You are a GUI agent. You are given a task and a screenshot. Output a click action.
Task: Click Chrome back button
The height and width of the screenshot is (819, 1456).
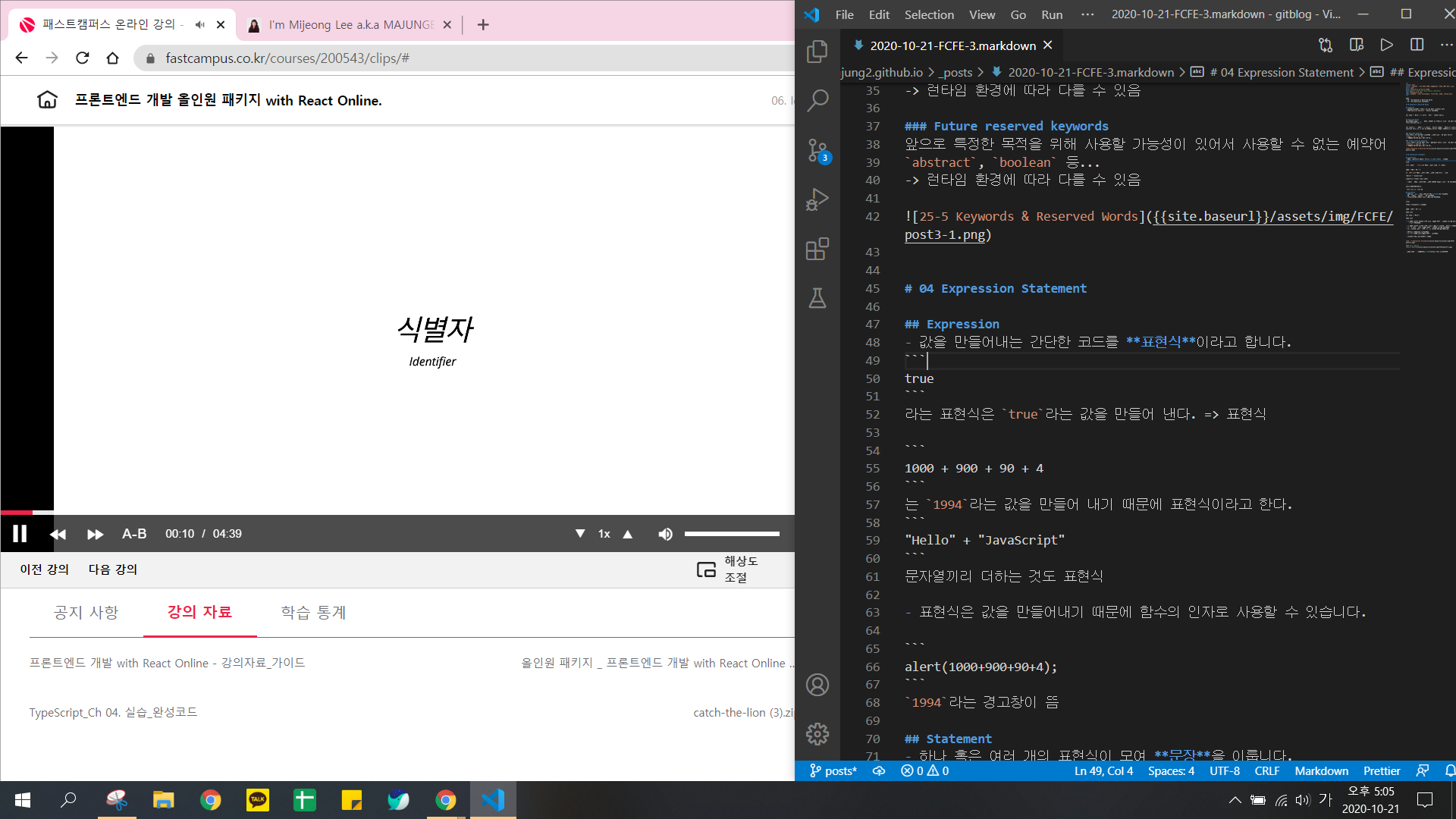pos(21,58)
